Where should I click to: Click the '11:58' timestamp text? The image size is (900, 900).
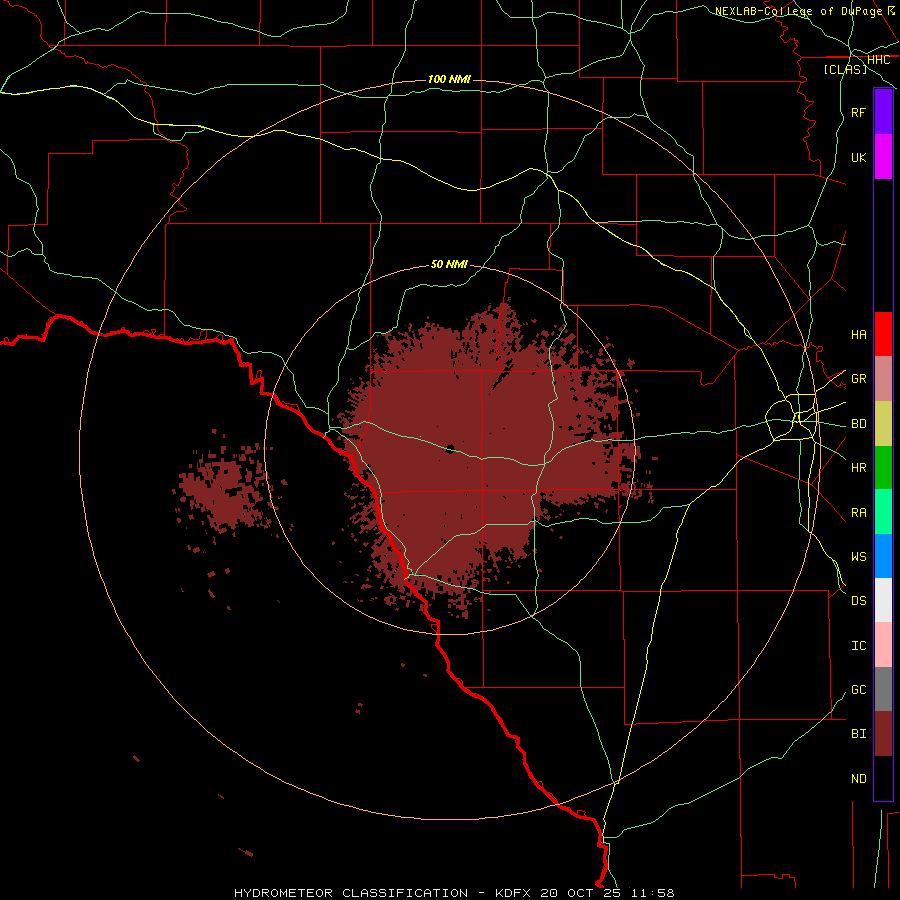pos(652,893)
